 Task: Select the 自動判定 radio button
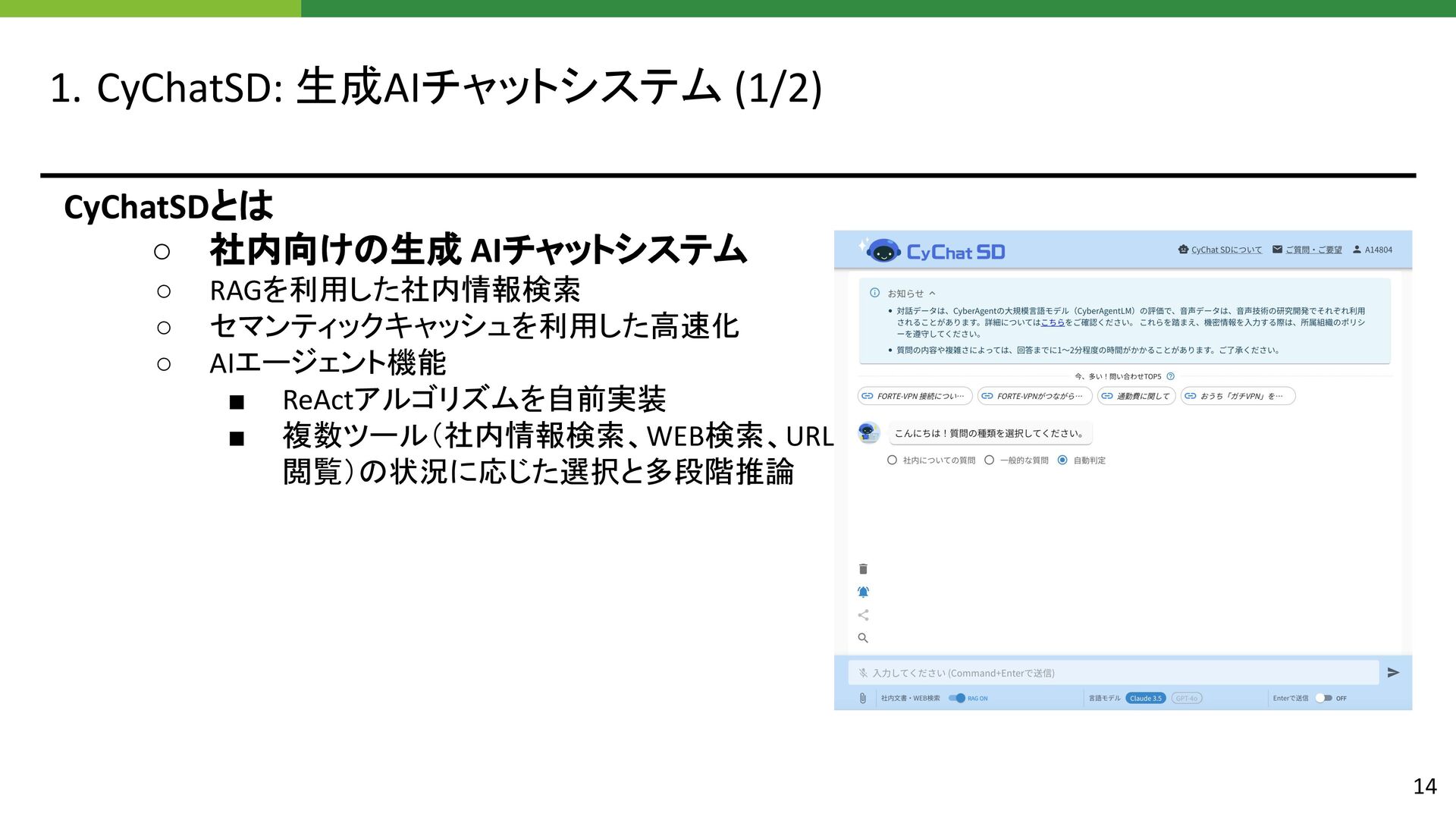coord(1062,460)
